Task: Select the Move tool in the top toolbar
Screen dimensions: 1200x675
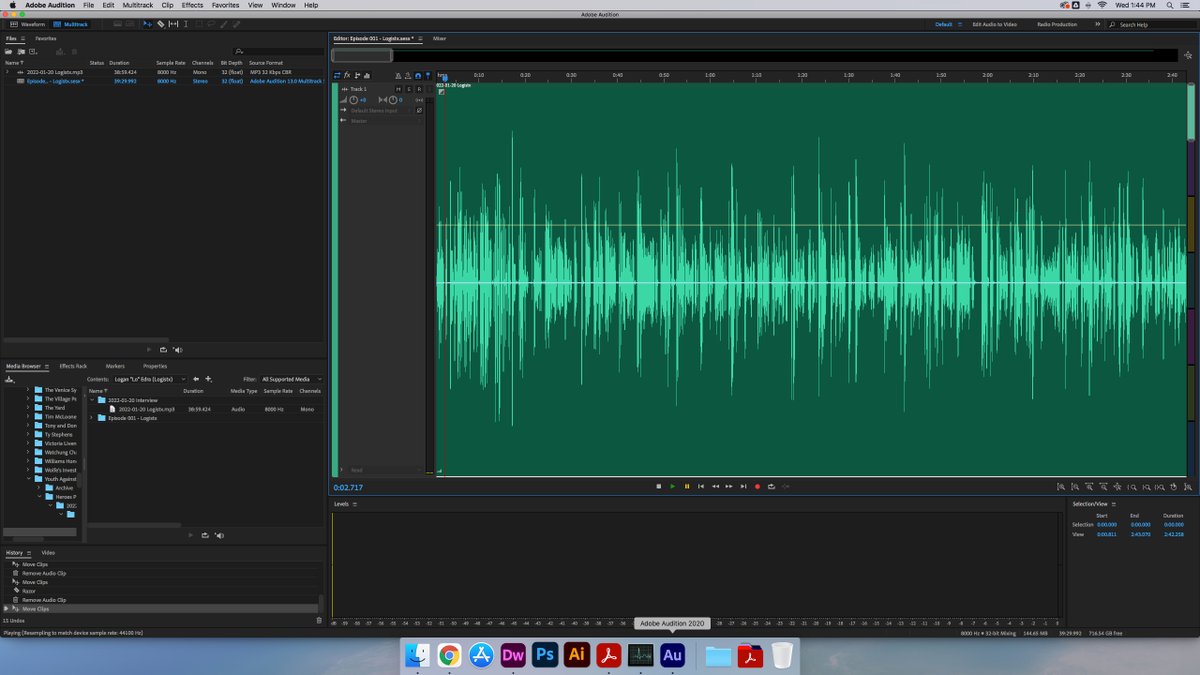Action: (147, 24)
